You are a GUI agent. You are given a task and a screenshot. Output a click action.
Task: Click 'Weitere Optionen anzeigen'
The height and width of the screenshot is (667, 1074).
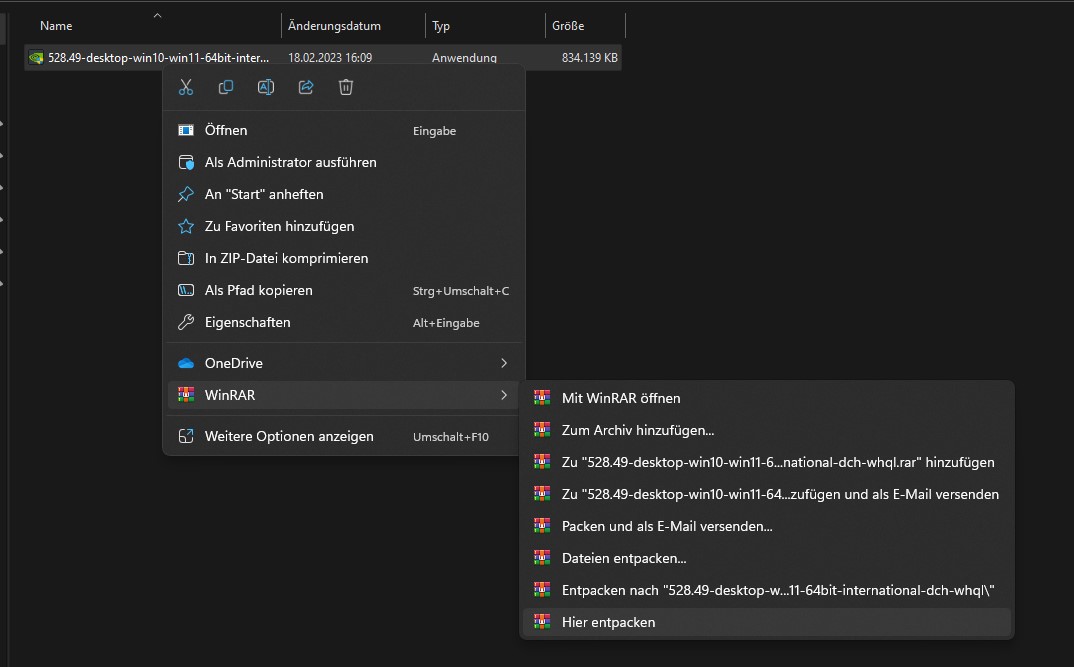click(x=286, y=436)
